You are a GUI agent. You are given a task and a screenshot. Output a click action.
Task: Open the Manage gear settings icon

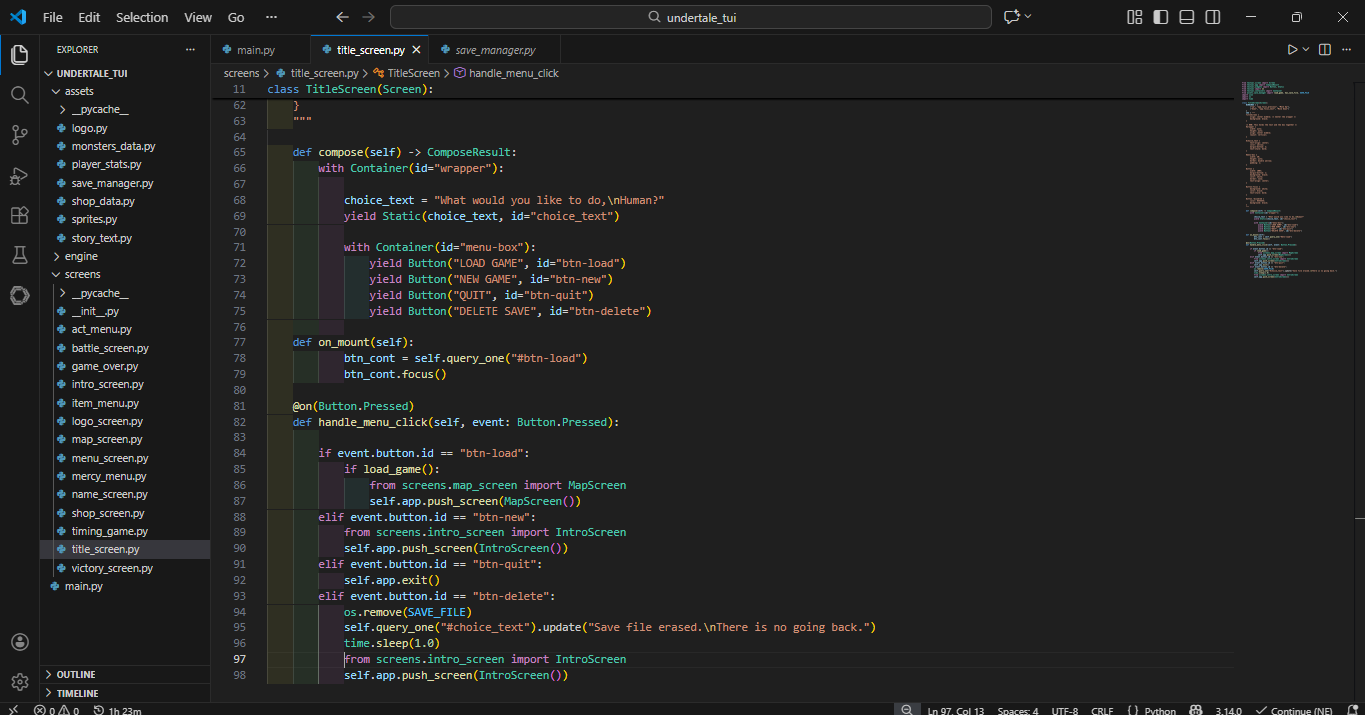[x=19, y=682]
